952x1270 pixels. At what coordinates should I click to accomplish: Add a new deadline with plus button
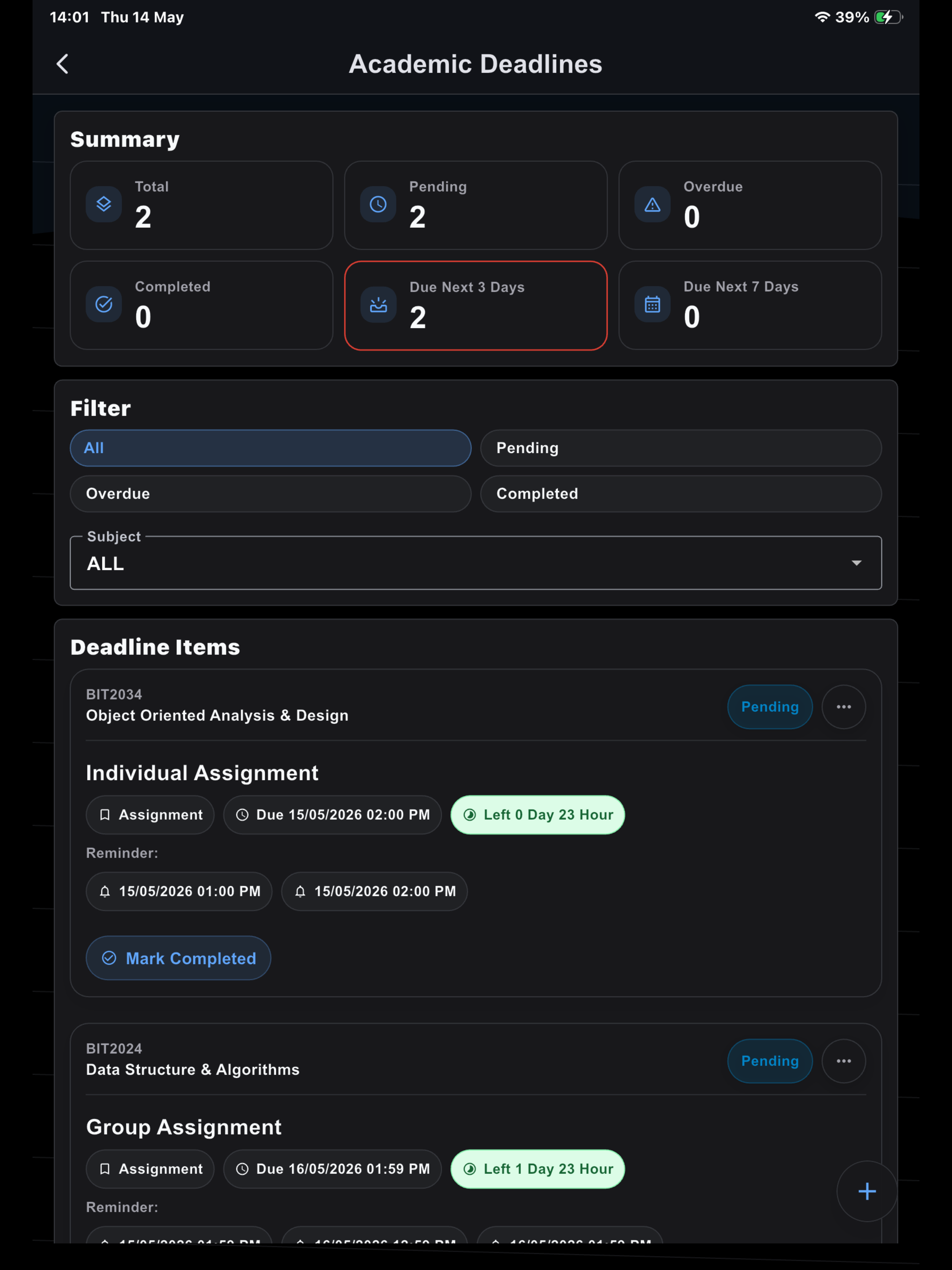pos(867,1191)
